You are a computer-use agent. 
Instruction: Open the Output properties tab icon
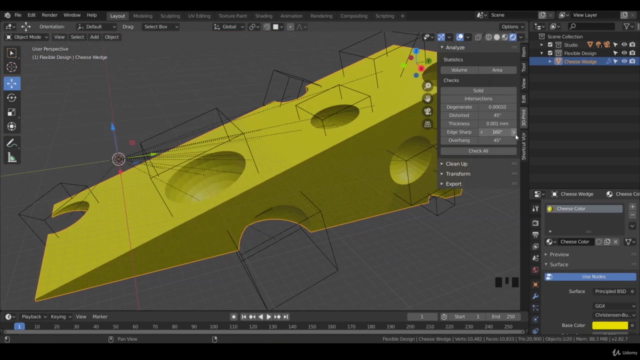coord(536,235)
